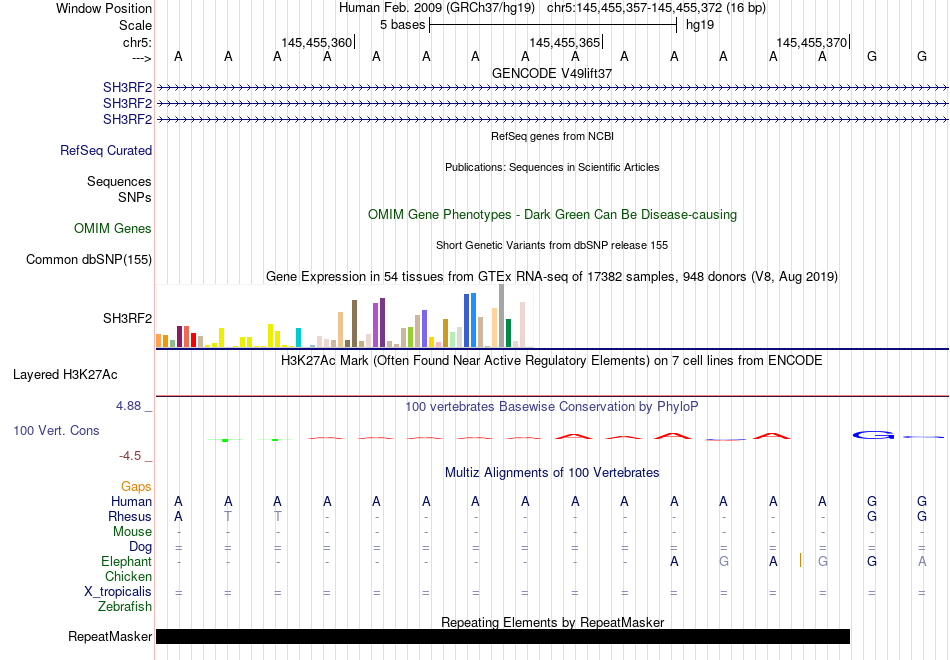
Task: Click the SNPs track label
Action: (x=135, y=197)
